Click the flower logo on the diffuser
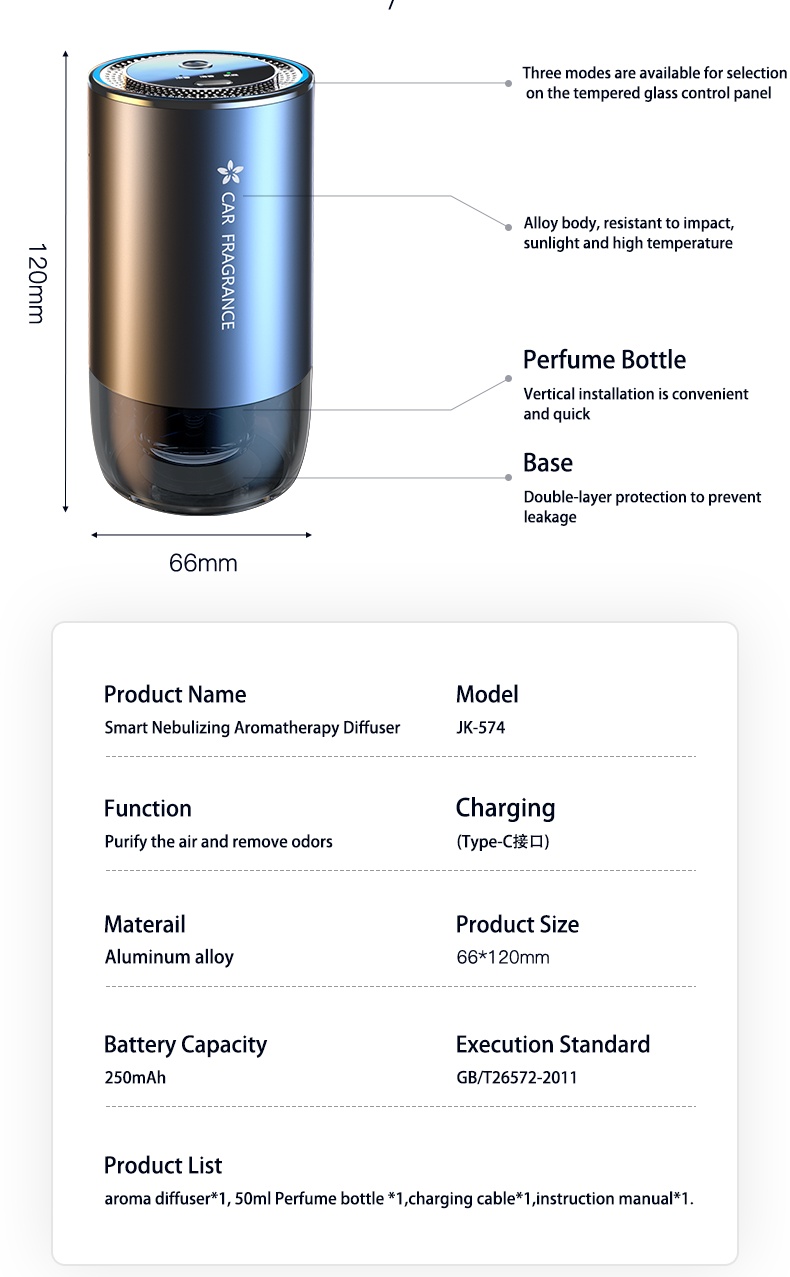 229,172
